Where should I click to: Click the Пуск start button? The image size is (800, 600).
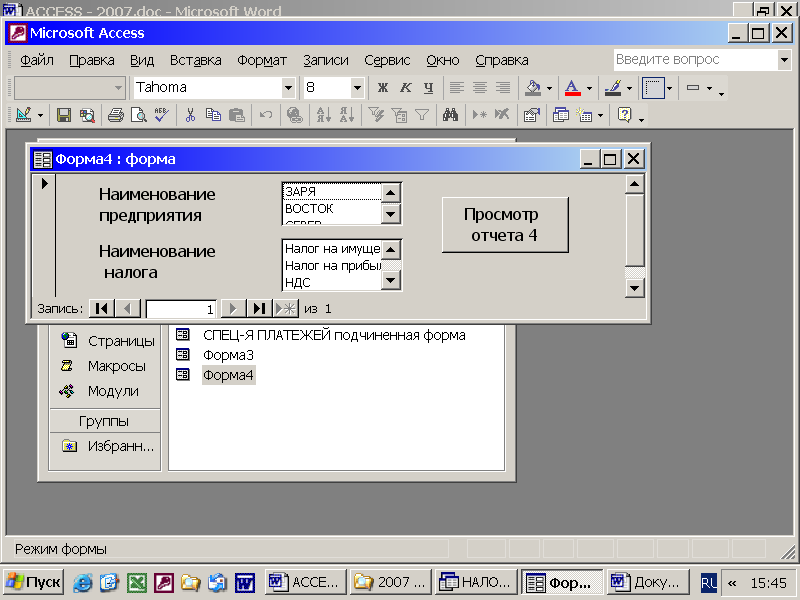pos(34,582)
